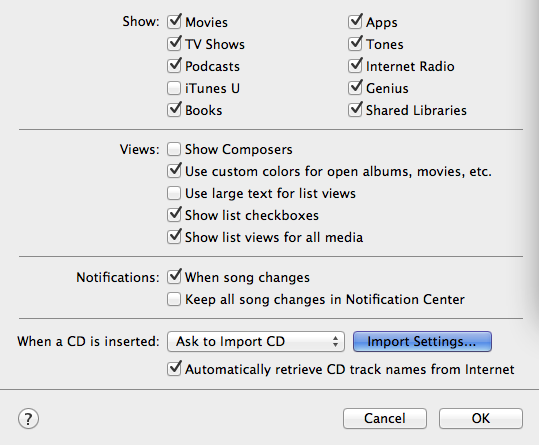Enable large text for list views
539x445 pixels.
coord(174,193)
